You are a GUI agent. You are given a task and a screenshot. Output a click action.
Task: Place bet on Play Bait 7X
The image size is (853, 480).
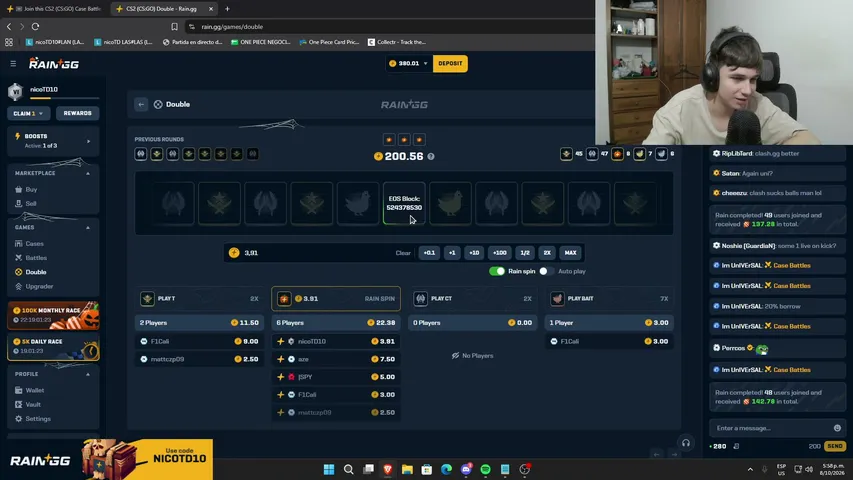coord(609,299)
